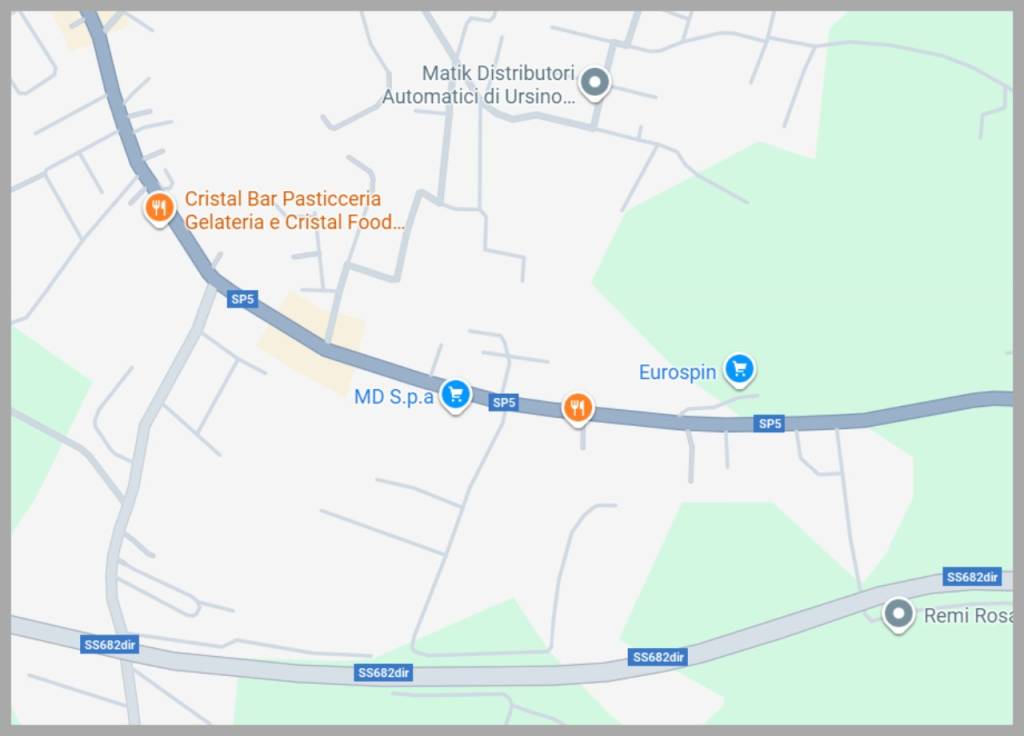Click the MD S.p.a text label
The width and height of the screenshot is (1024, 736).
(394, 396)
